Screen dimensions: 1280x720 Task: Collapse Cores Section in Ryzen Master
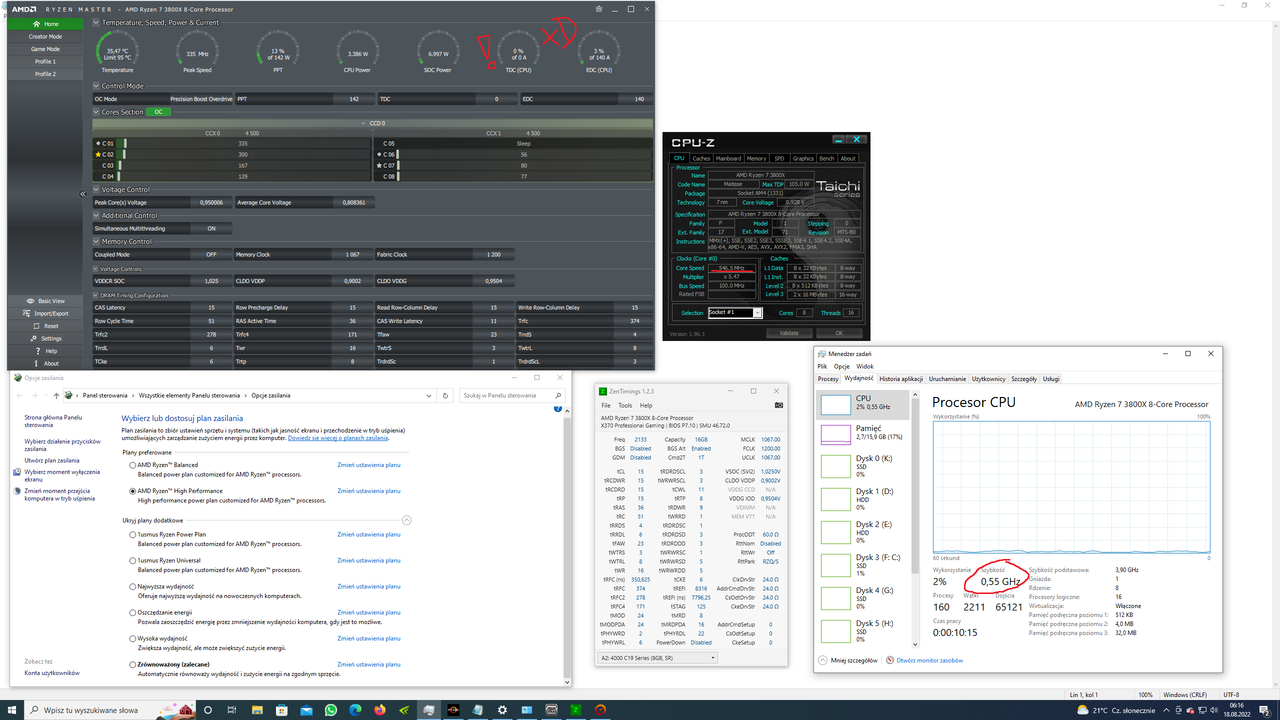96,112
